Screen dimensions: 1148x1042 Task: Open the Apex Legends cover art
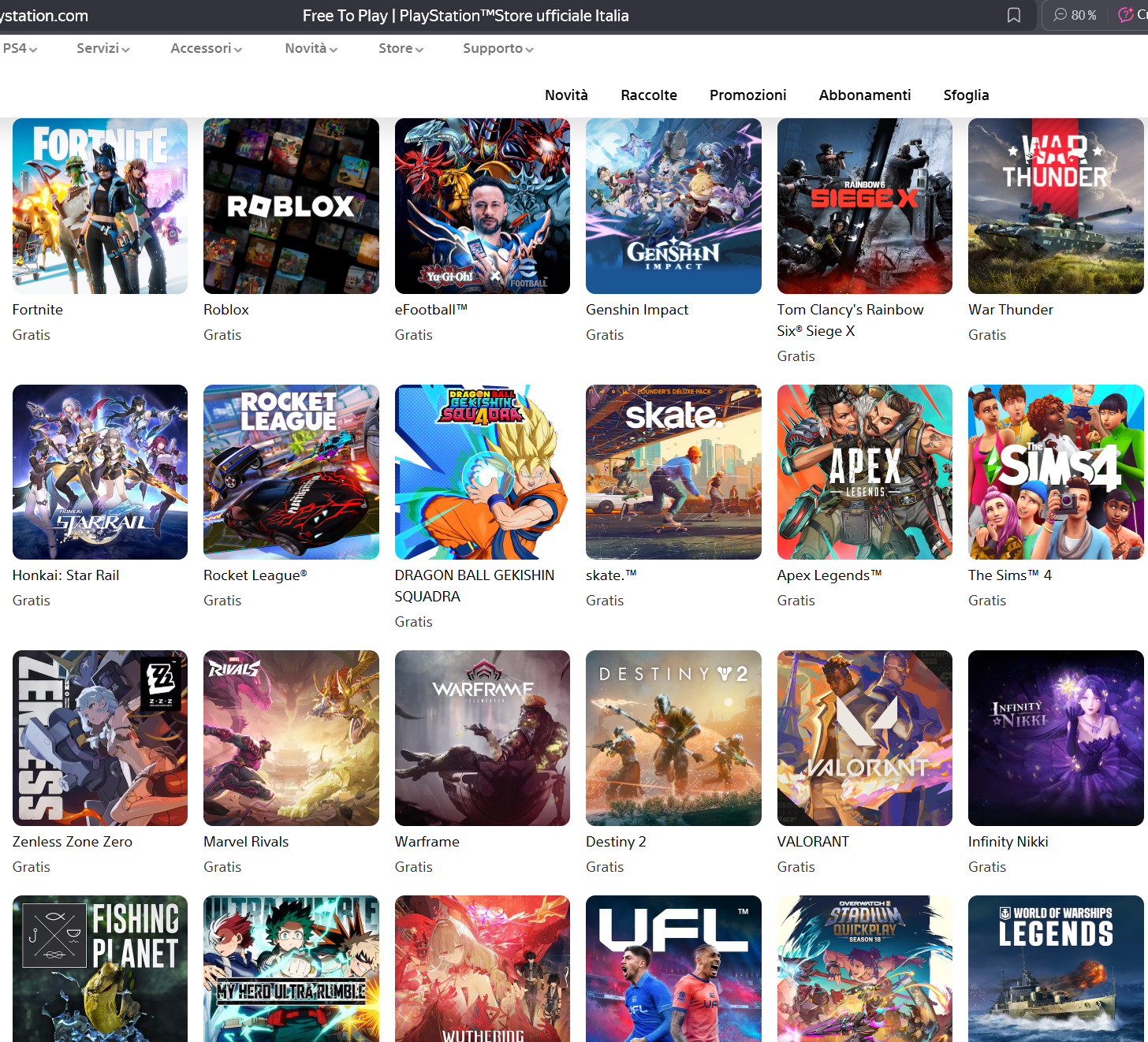[865, 472]
